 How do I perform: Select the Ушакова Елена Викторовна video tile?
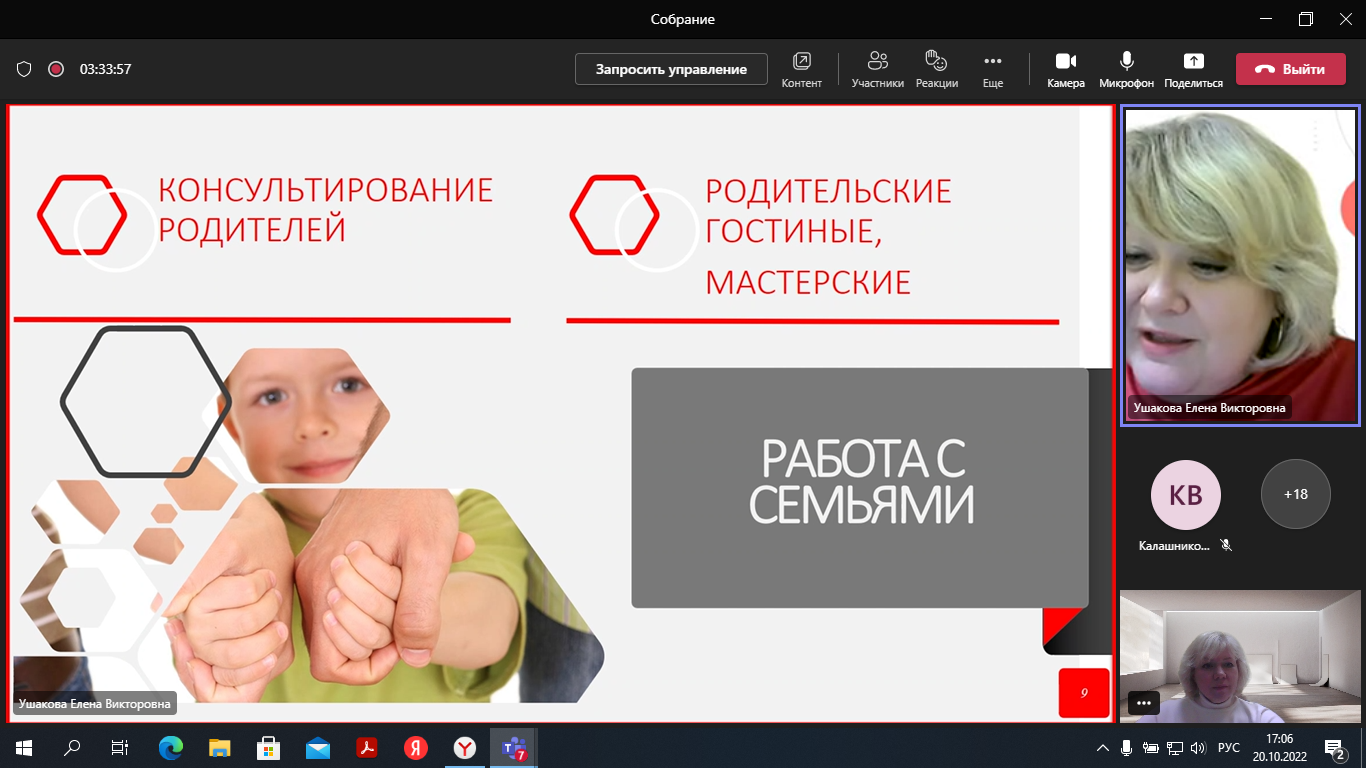click(x=1239, y=266)
